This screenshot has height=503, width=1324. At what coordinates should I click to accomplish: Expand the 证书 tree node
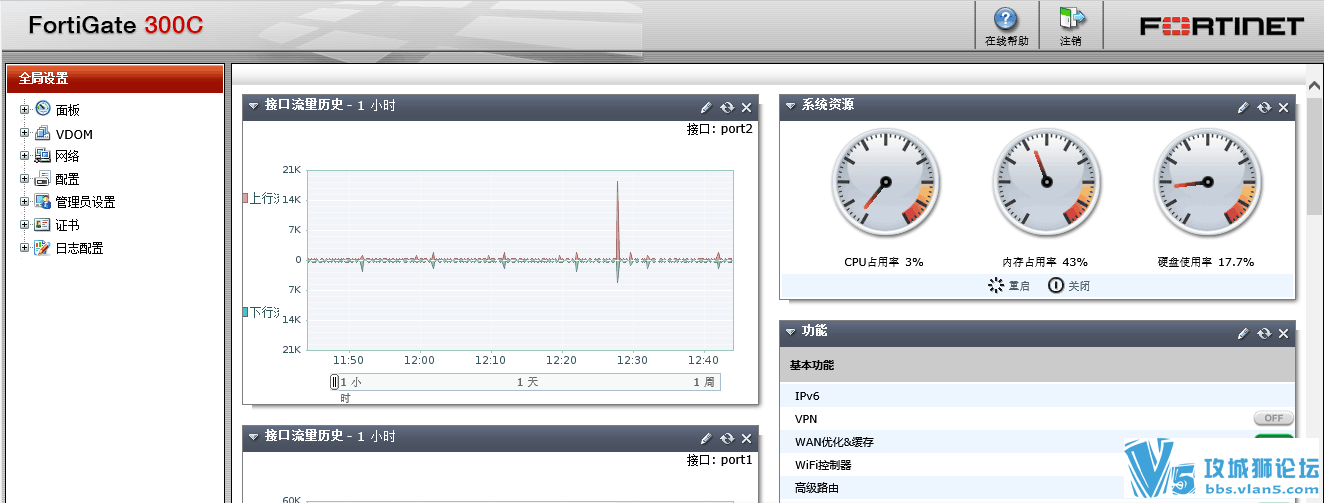[25, 225]
